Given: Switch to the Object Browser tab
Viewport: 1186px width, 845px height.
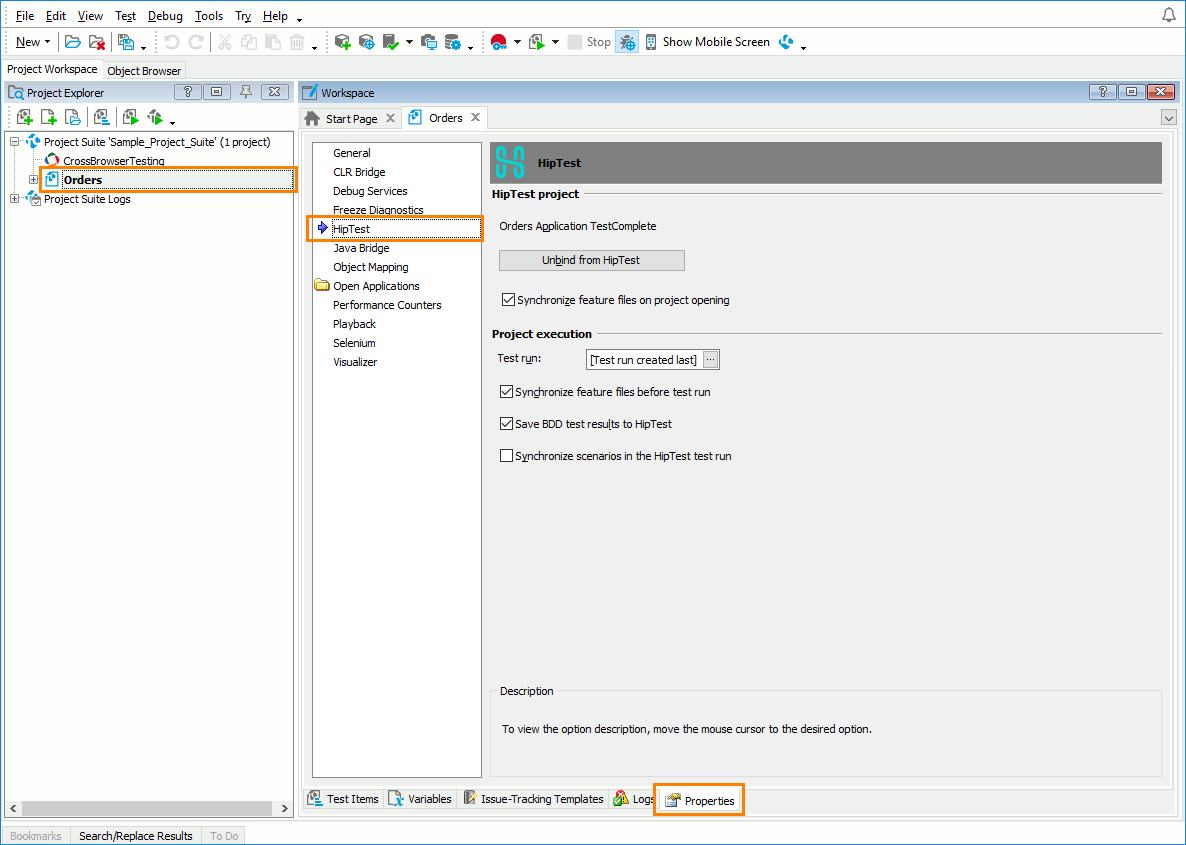Looking at the screenshot, I should 144,71.
